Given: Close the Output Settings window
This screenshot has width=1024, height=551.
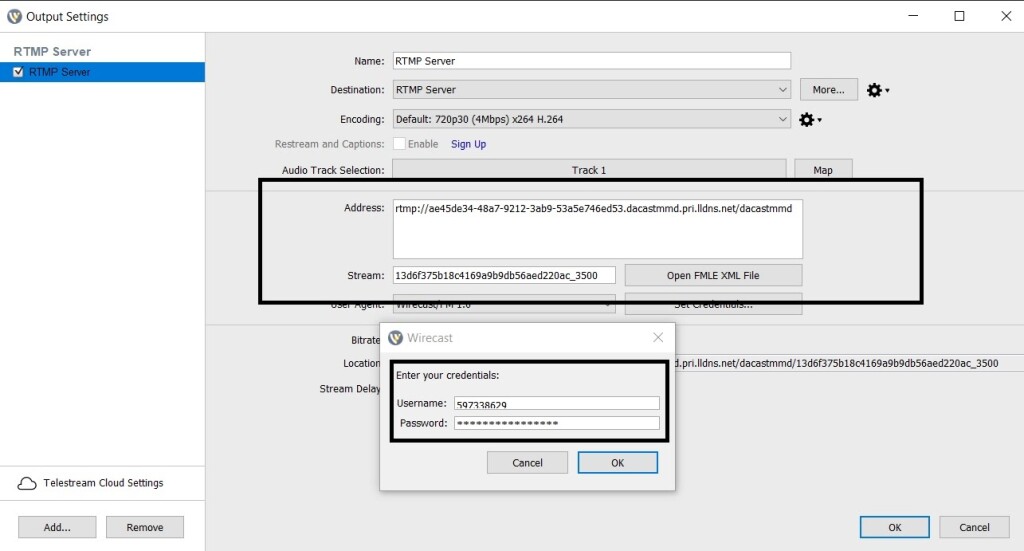Looking at the screenshot, I should [x=1006, y=16].
